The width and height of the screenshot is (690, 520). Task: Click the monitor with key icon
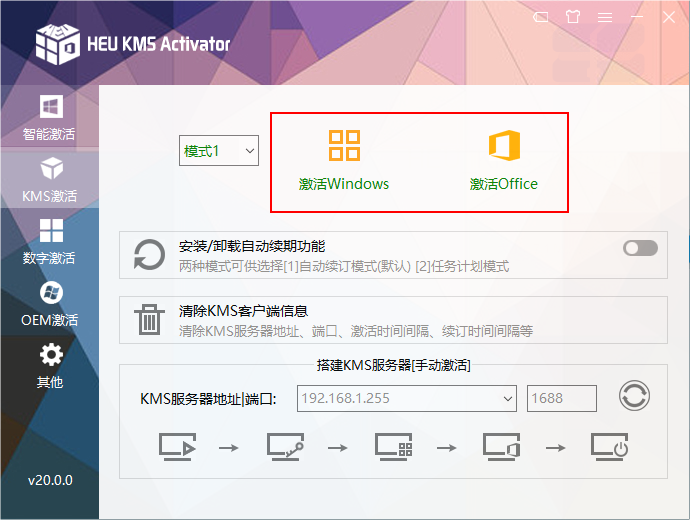pos(285,447)
